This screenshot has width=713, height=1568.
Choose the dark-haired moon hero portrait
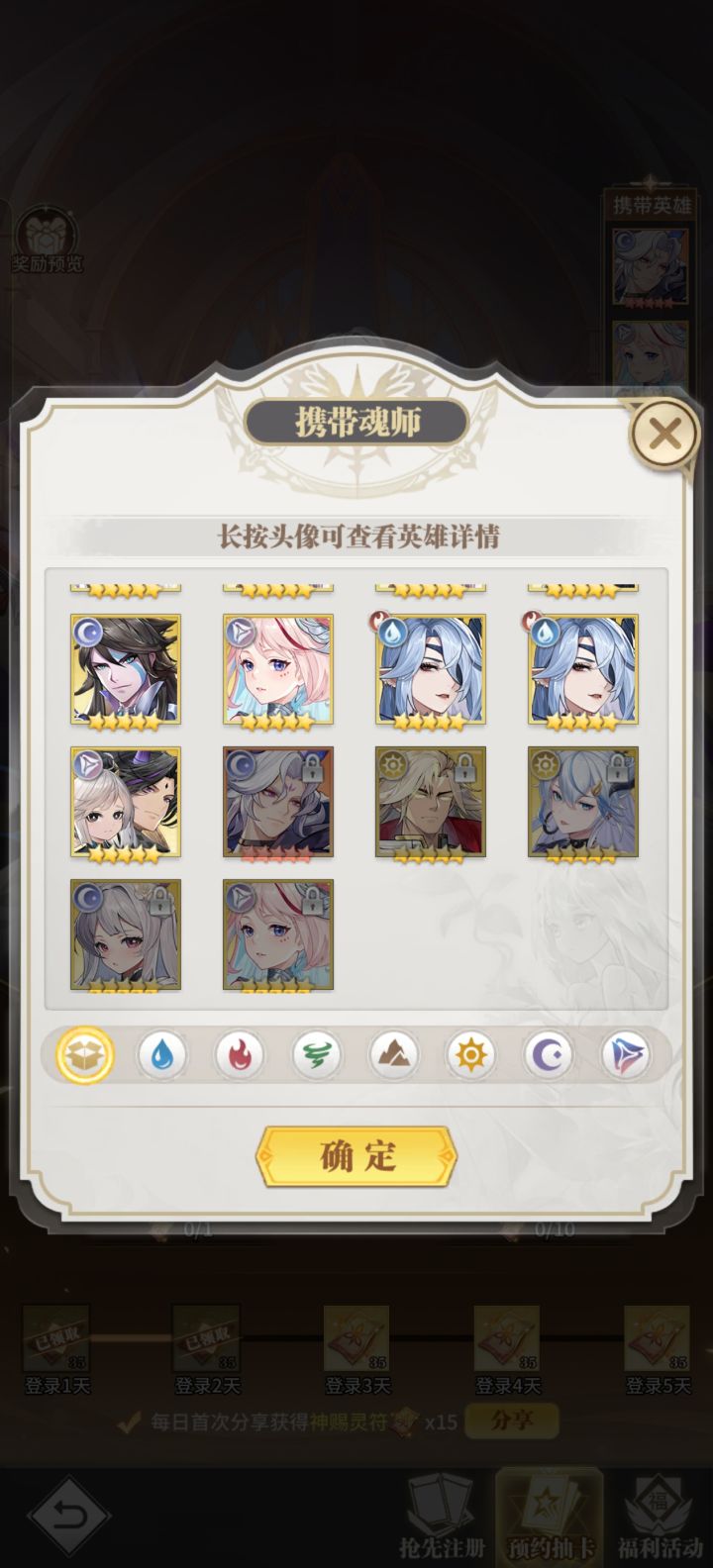pyautogui.click(x=126, y=669)
